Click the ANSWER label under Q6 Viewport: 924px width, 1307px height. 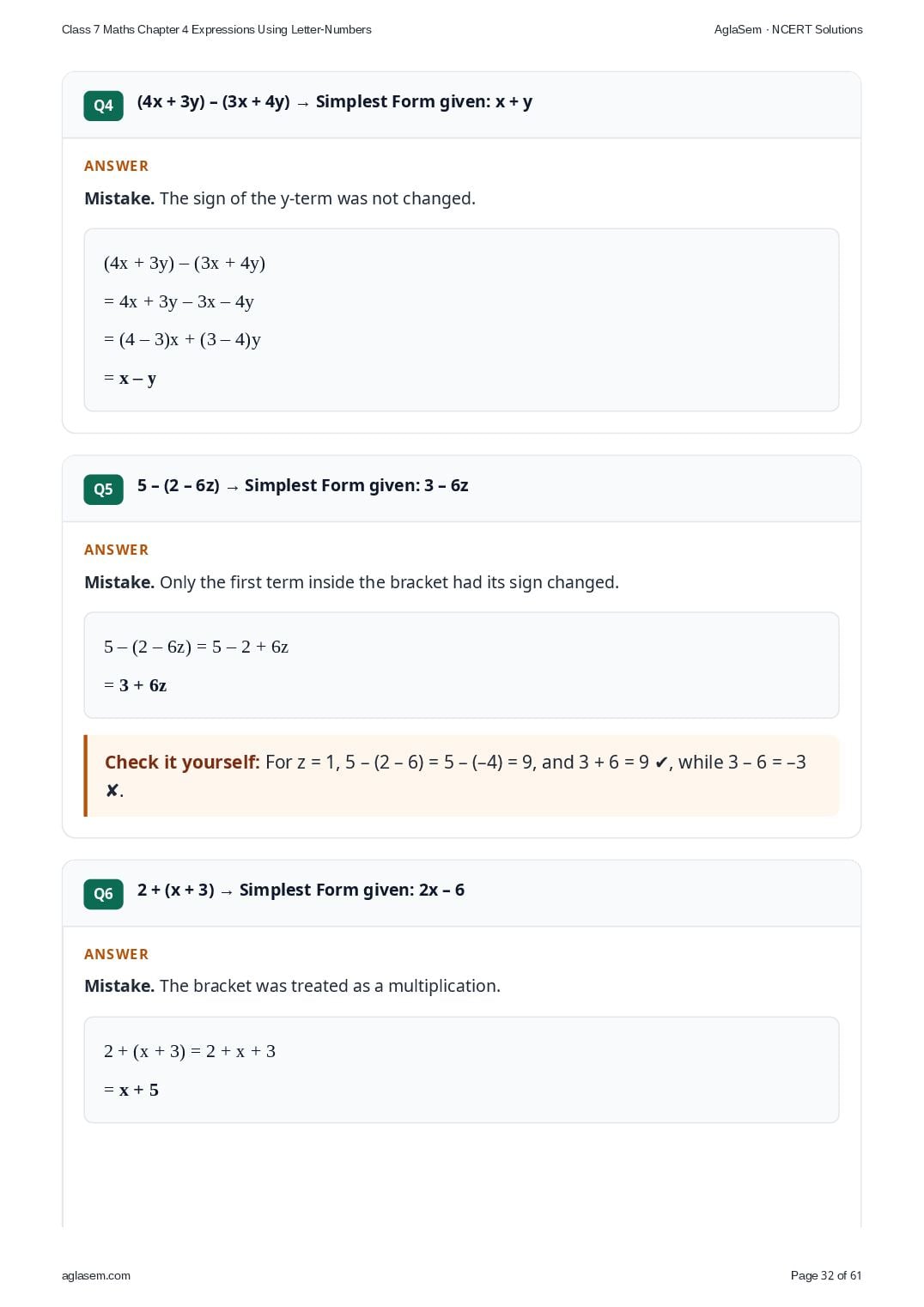[x=116, y=954]
